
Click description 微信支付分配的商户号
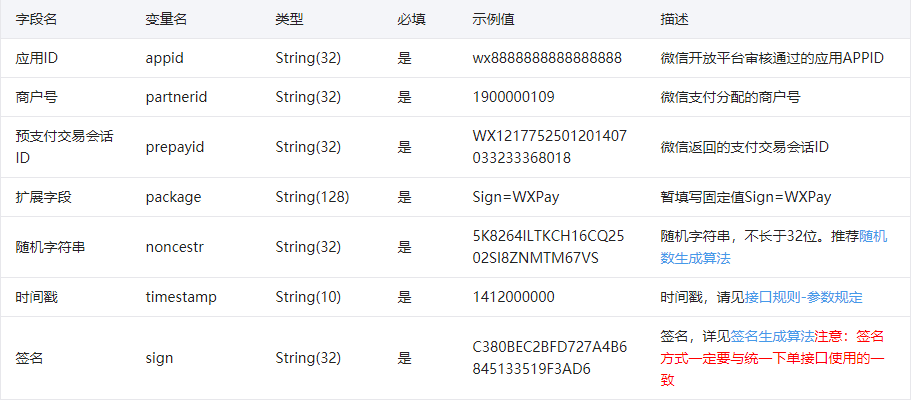[x=730, y=97]
